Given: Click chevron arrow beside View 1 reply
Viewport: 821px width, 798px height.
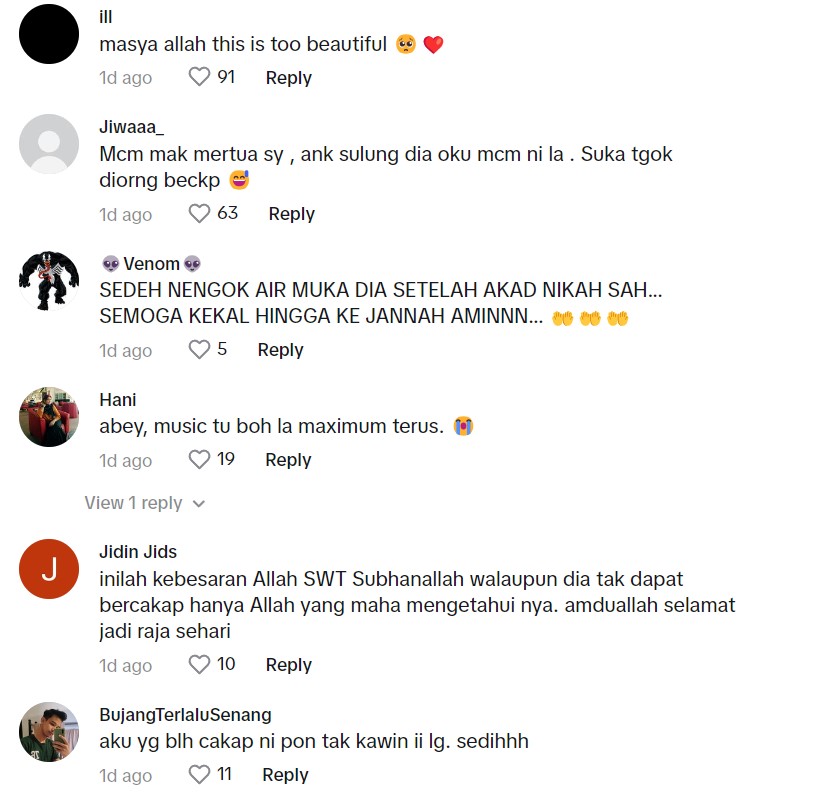Looking at the screenshot, I should pyautogui.click(x=198, y=504).
